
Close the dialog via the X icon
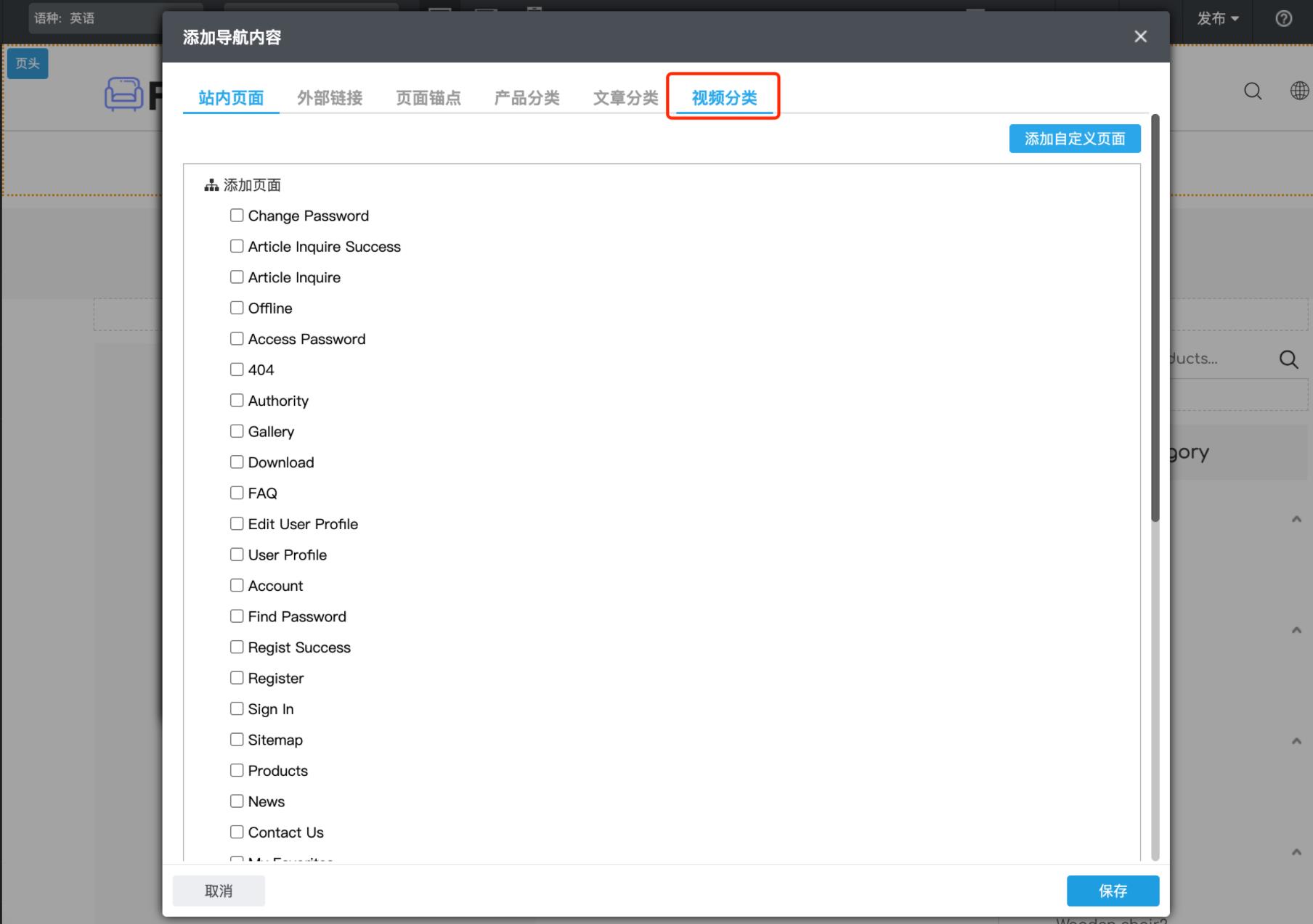pos(1139,36)
